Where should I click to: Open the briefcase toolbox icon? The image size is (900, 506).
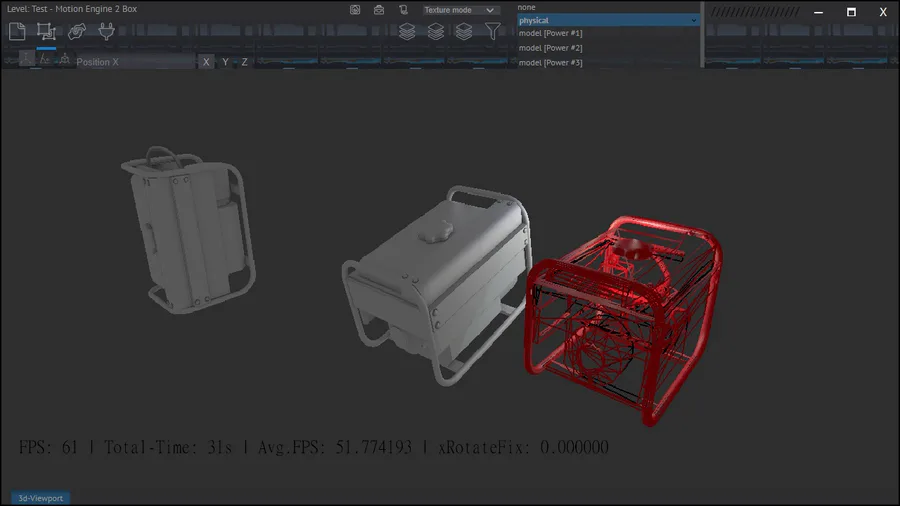379,10
